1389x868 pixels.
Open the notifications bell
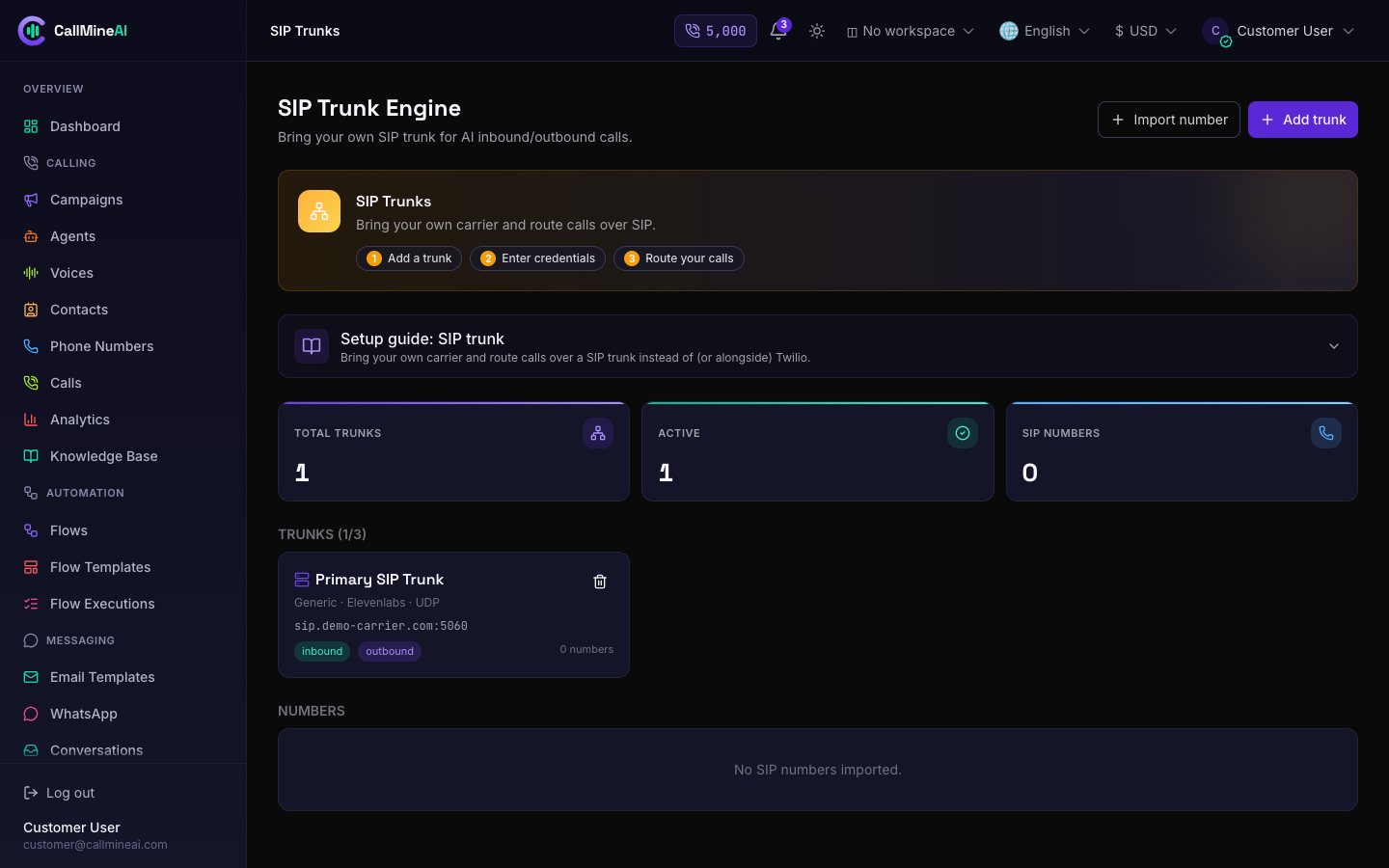coord(778,31)
